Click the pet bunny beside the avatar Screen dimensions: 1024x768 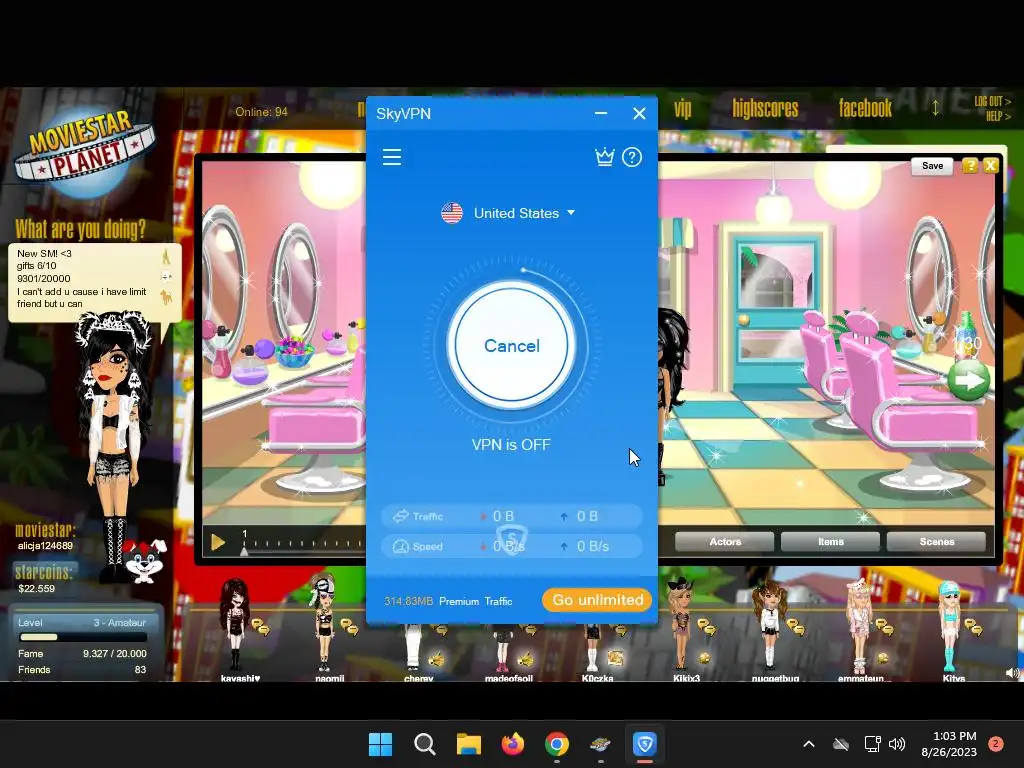[145, 561]
